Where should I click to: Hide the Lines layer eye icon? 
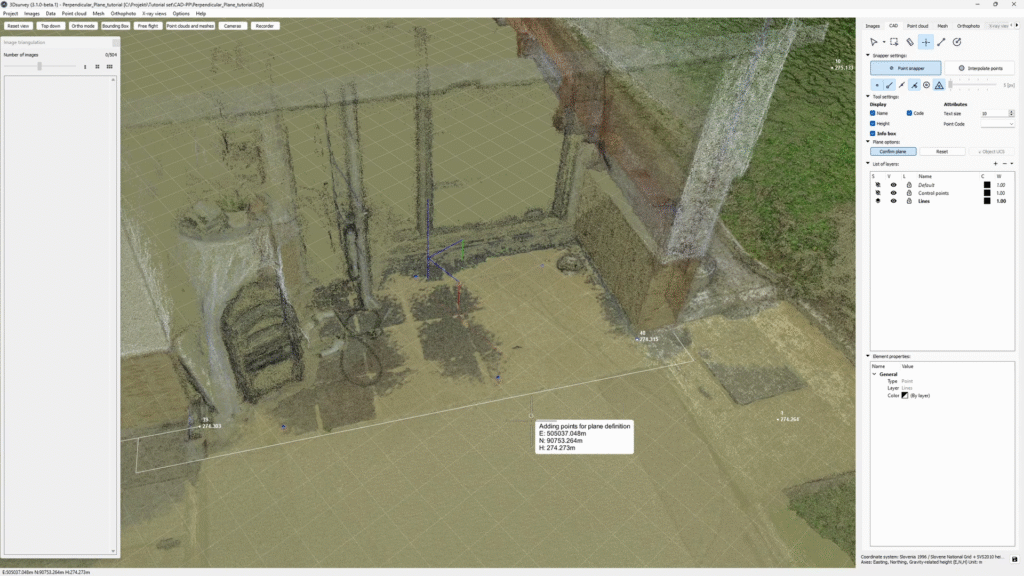pos(893,201)
